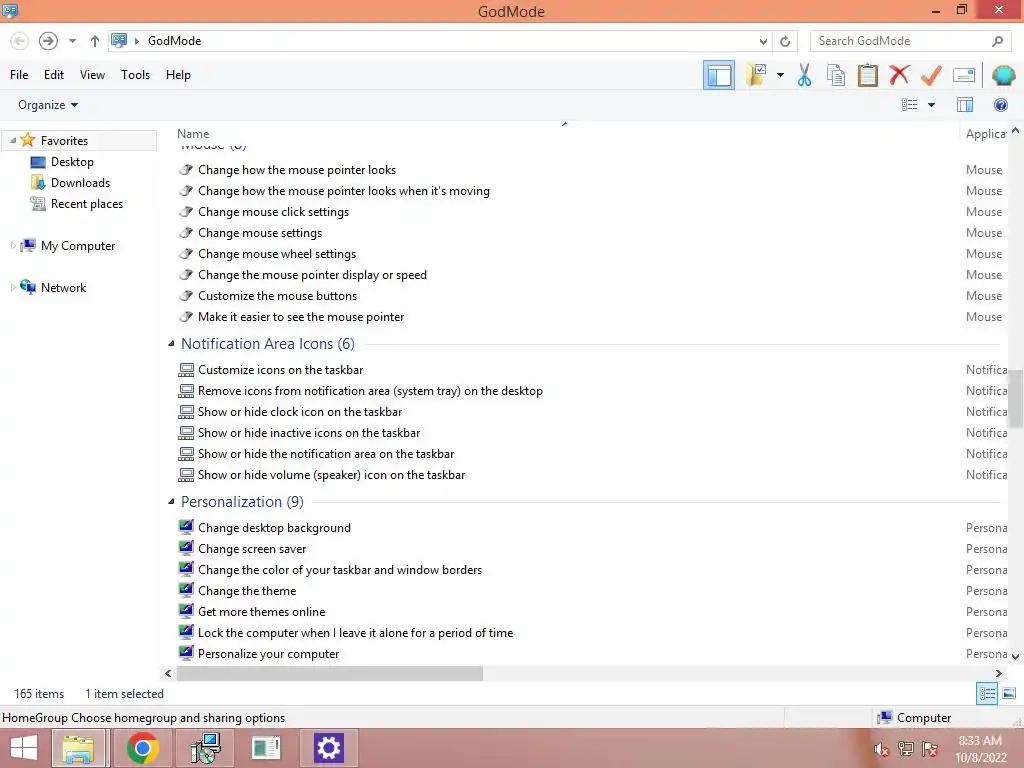Open the purple gear settings taskbar app
Viewport: 1024px width, 768px height.
pyautogui.click(x=328, y=748)
